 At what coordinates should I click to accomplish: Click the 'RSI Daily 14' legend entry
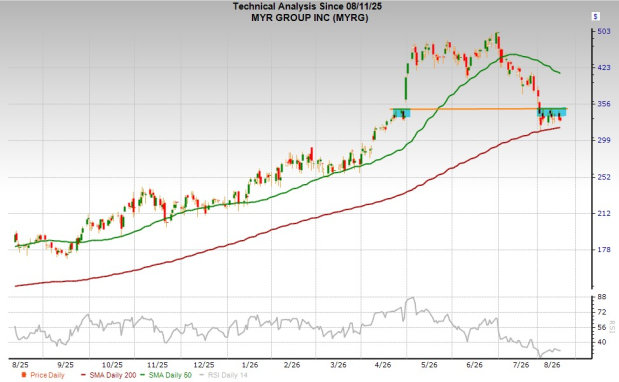[x=224, y=375]
